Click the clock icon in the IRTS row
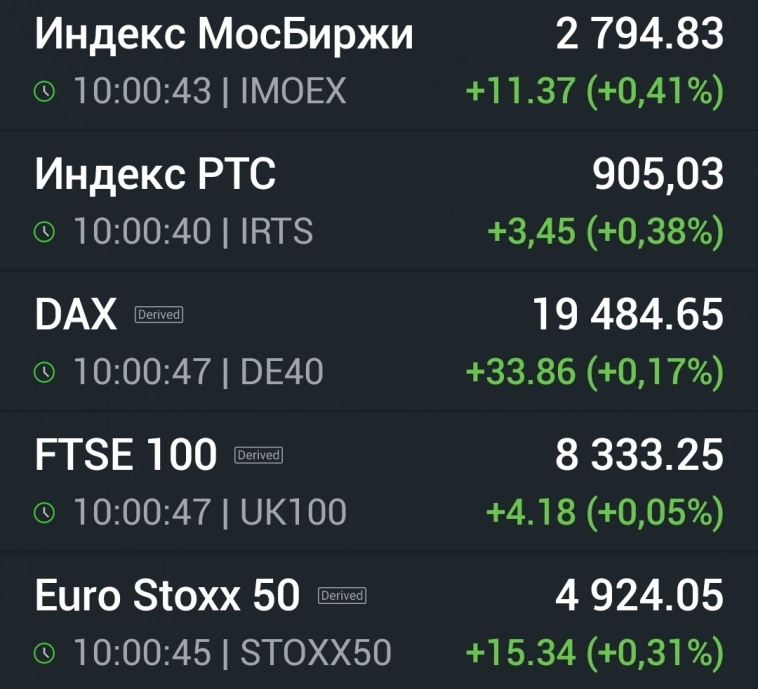The height and width of the screenshot is (689, 758). [x=45, y=232]
